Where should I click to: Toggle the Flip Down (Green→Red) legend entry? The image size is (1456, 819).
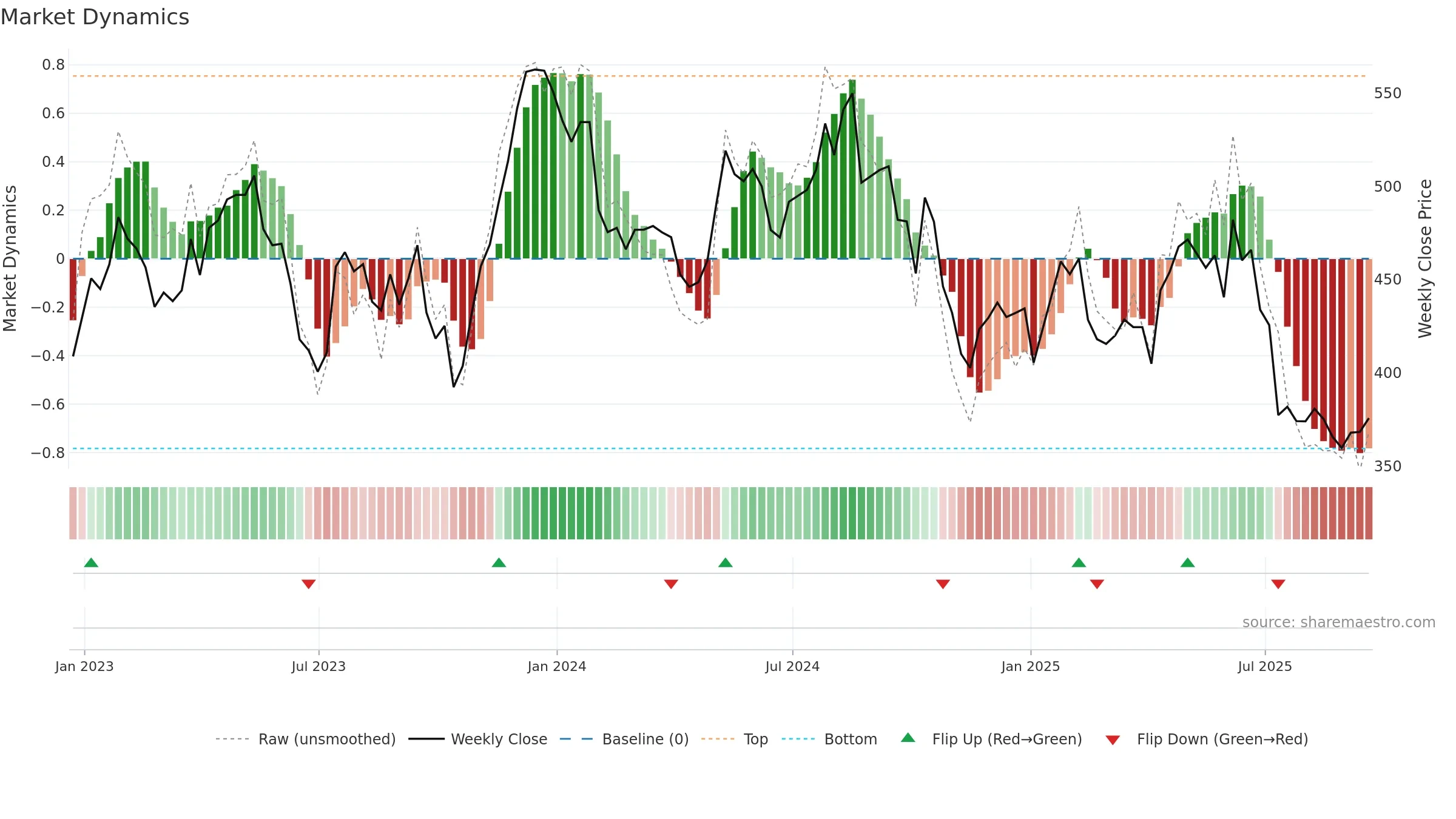[x=1206, y=739]
